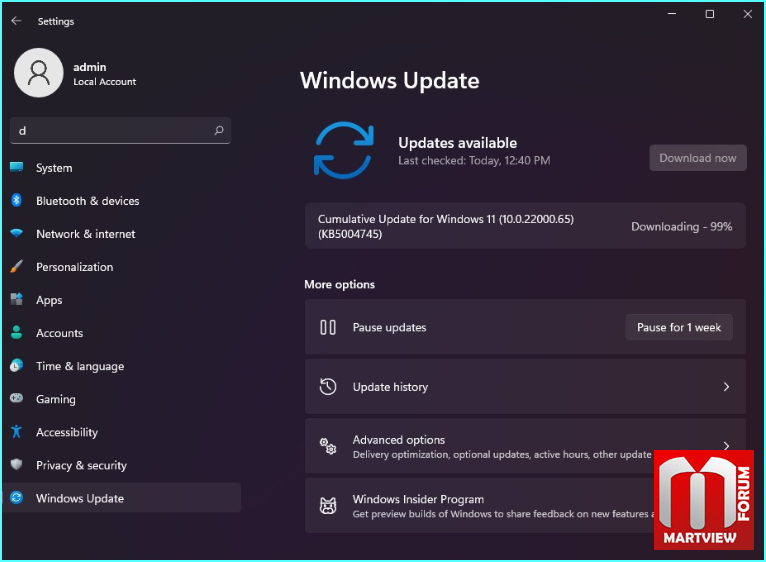Viewport: 766px width, 562px height.
Task: Click the Personalization paintbrush icon
Action: [x=16, y=266]
